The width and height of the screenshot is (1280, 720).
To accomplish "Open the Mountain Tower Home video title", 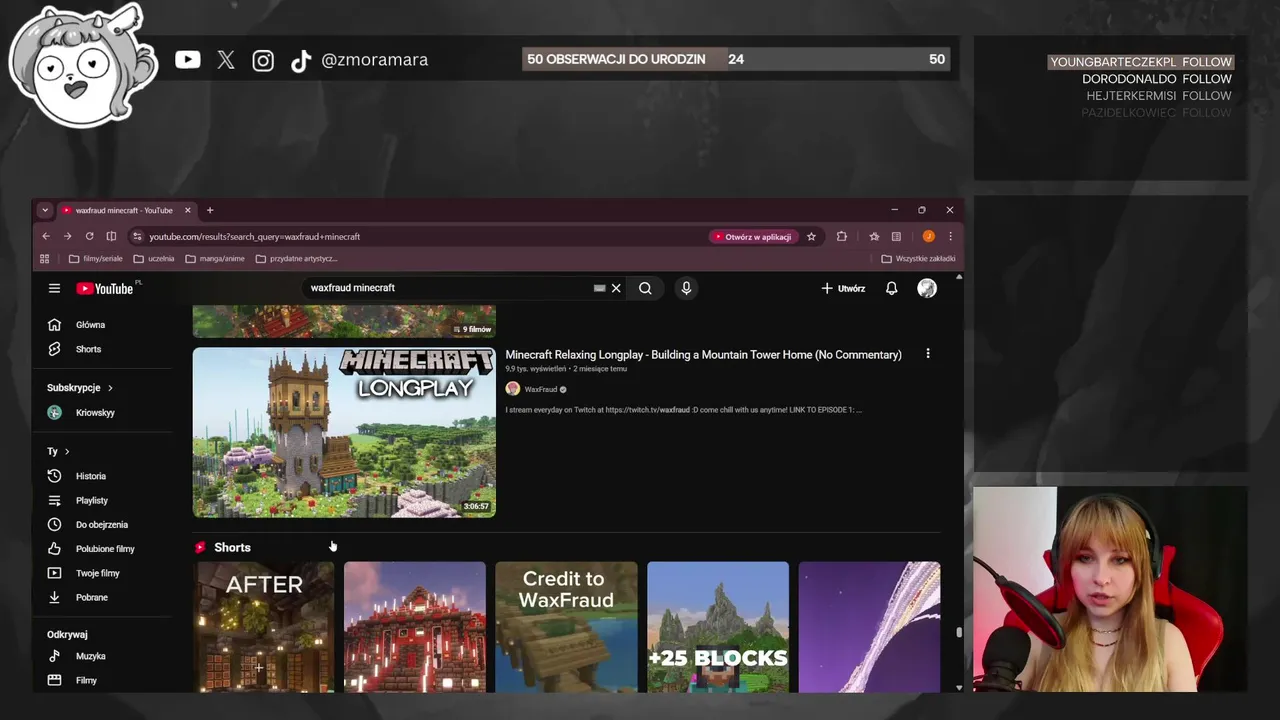I will (x=703, y=355).
